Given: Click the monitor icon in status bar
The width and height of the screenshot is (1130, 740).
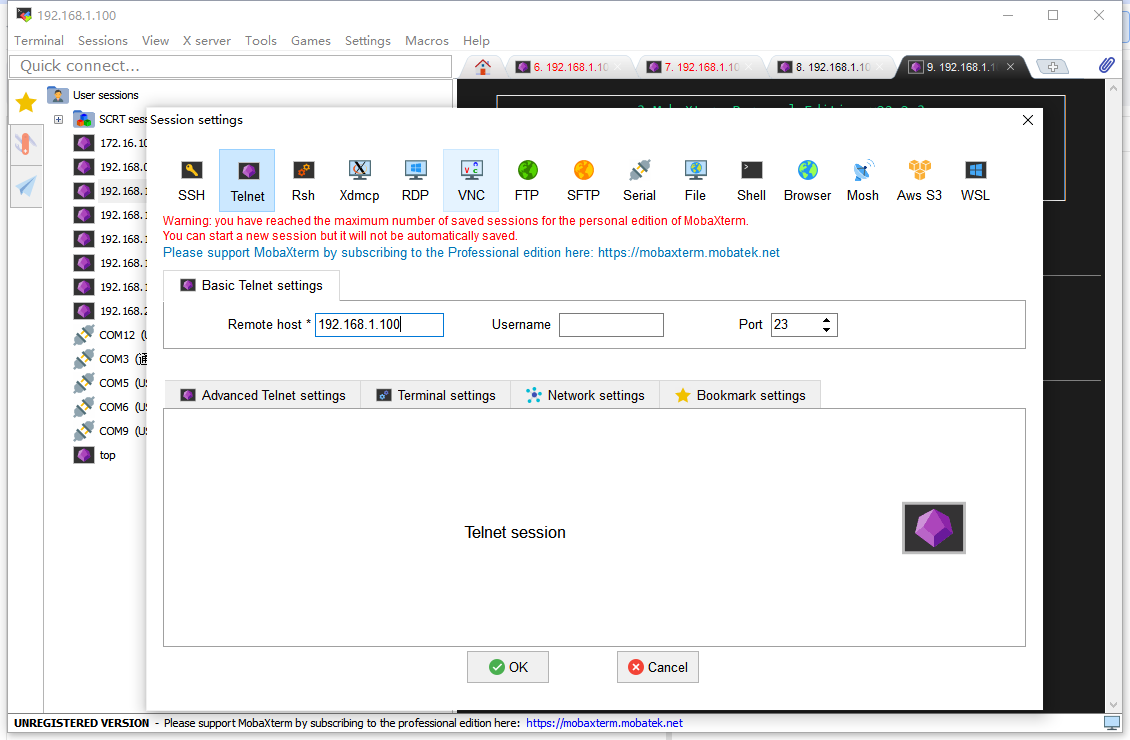Looking at the screenshot, I should coord(1112,723).
